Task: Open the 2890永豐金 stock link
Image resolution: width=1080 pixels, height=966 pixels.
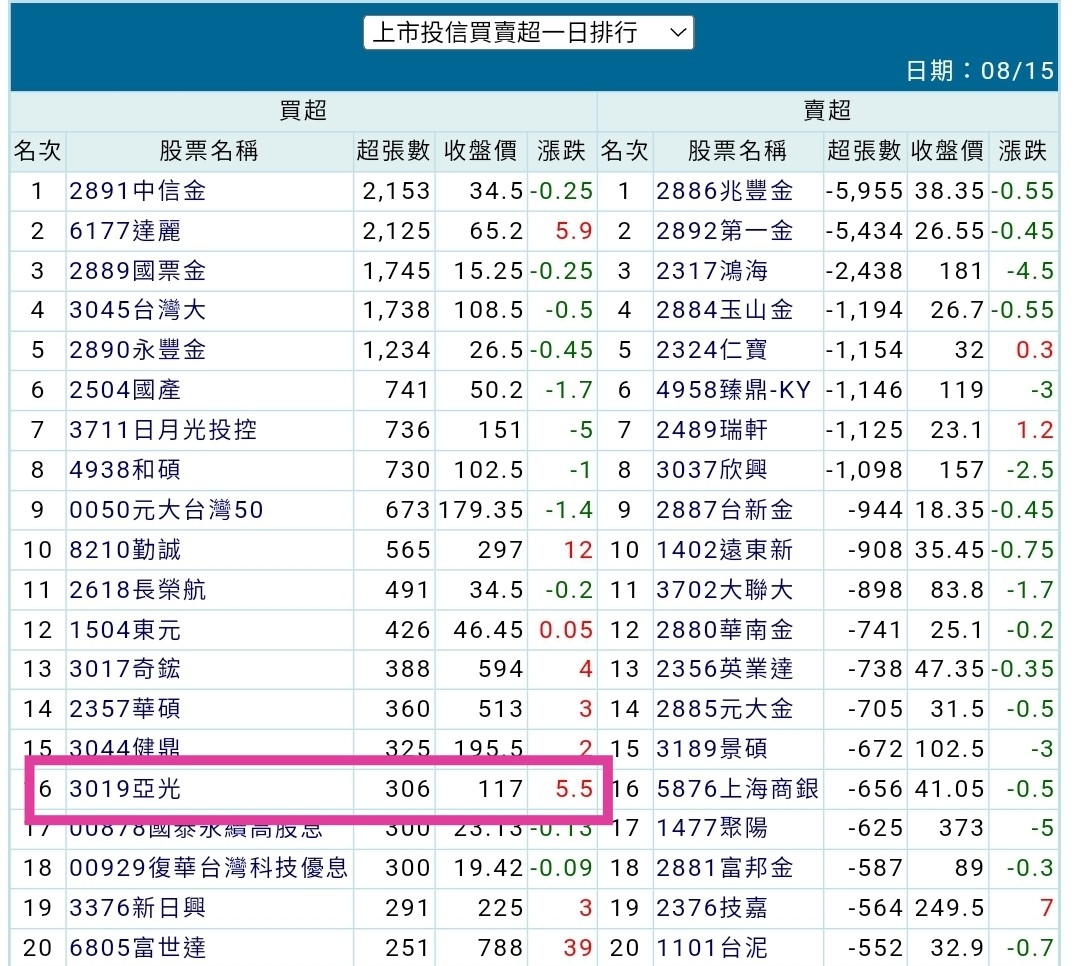Action: pyautogui.click(x=138, y=350)
